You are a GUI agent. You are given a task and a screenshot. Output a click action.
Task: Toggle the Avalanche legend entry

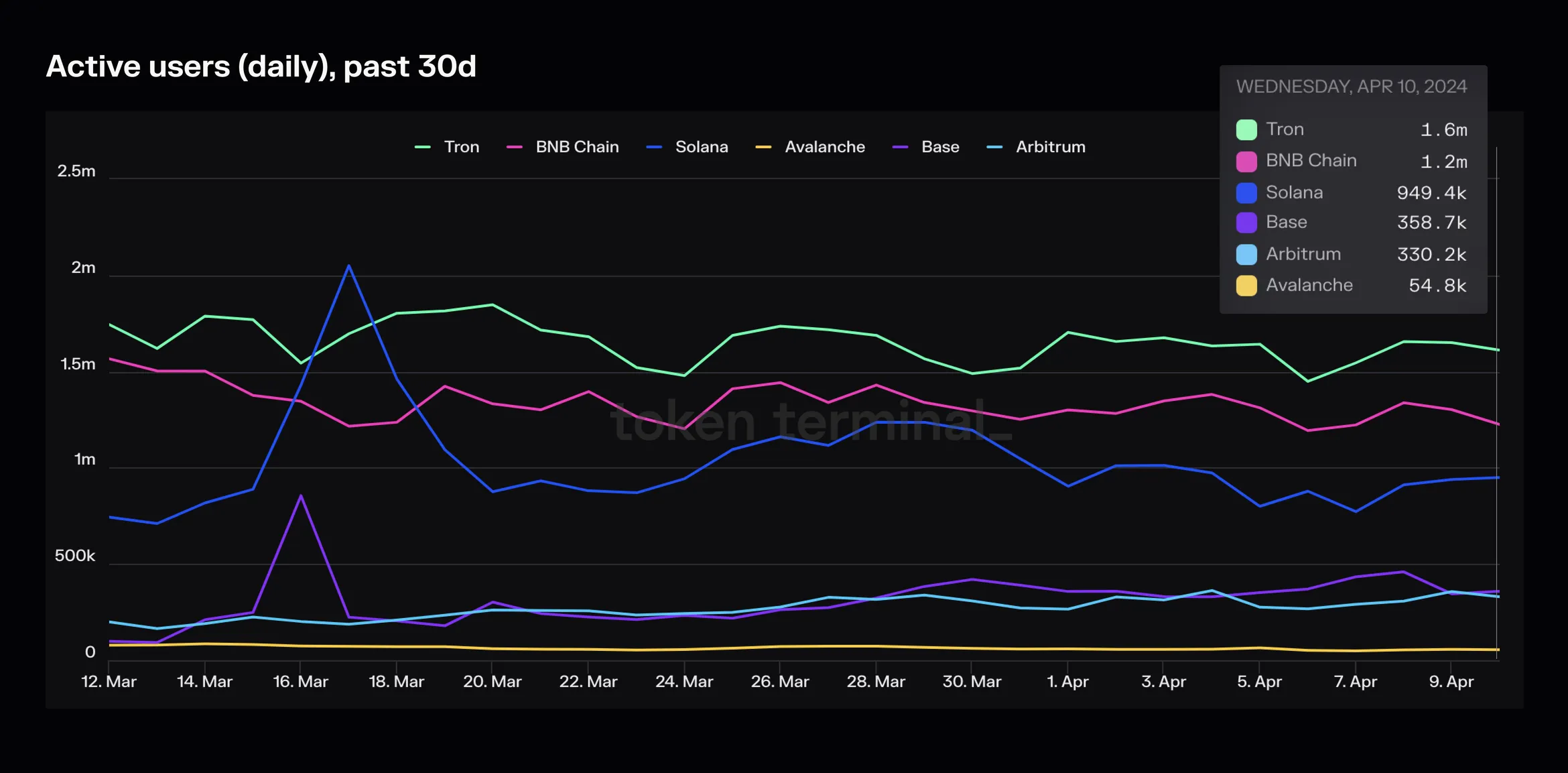810,147
